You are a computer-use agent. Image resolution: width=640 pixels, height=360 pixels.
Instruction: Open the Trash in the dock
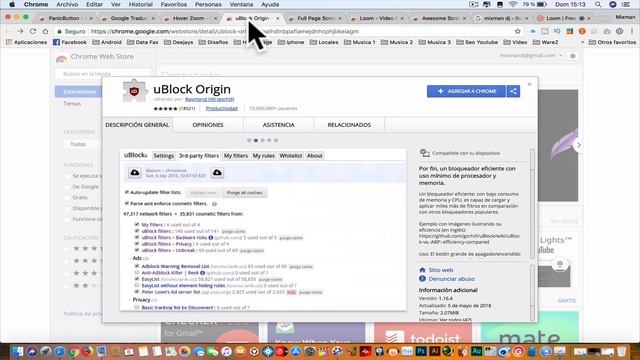[x=621, y=351]
